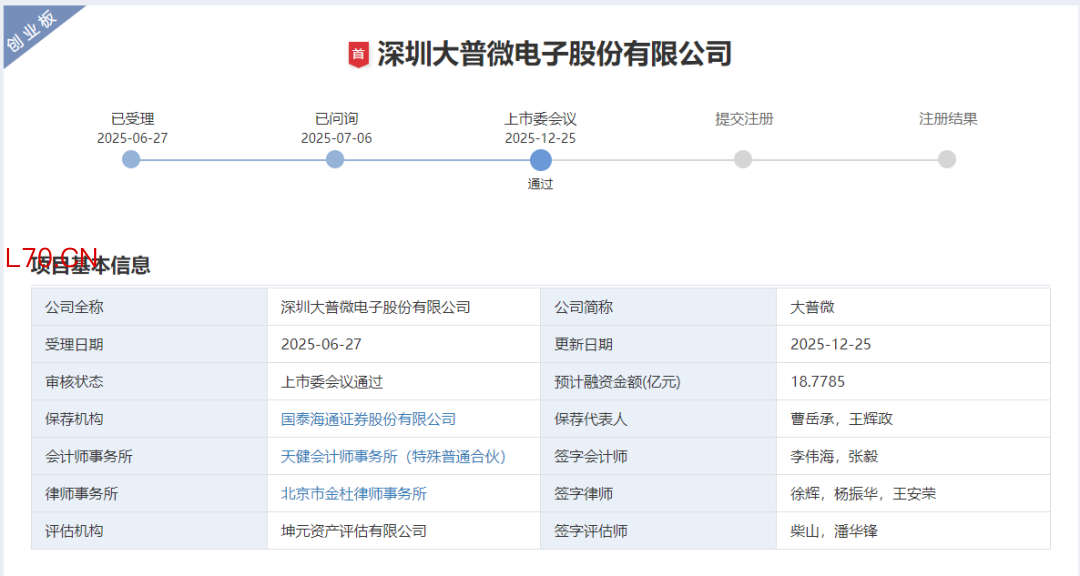Select the 已受理 timeline node dot
1080x576 pixels.
131,160
